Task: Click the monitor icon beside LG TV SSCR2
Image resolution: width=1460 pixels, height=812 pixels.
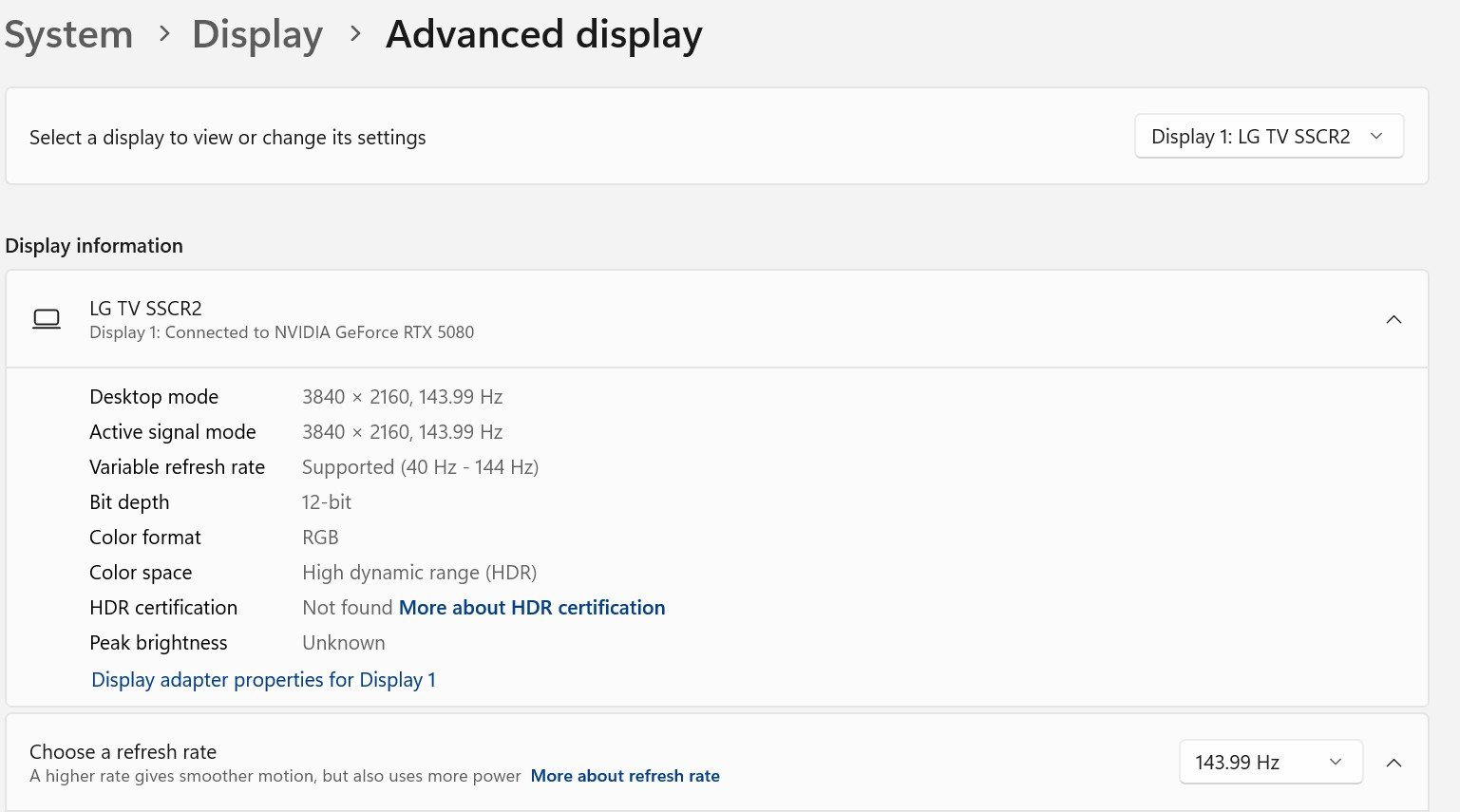Action: pos(47,319)
